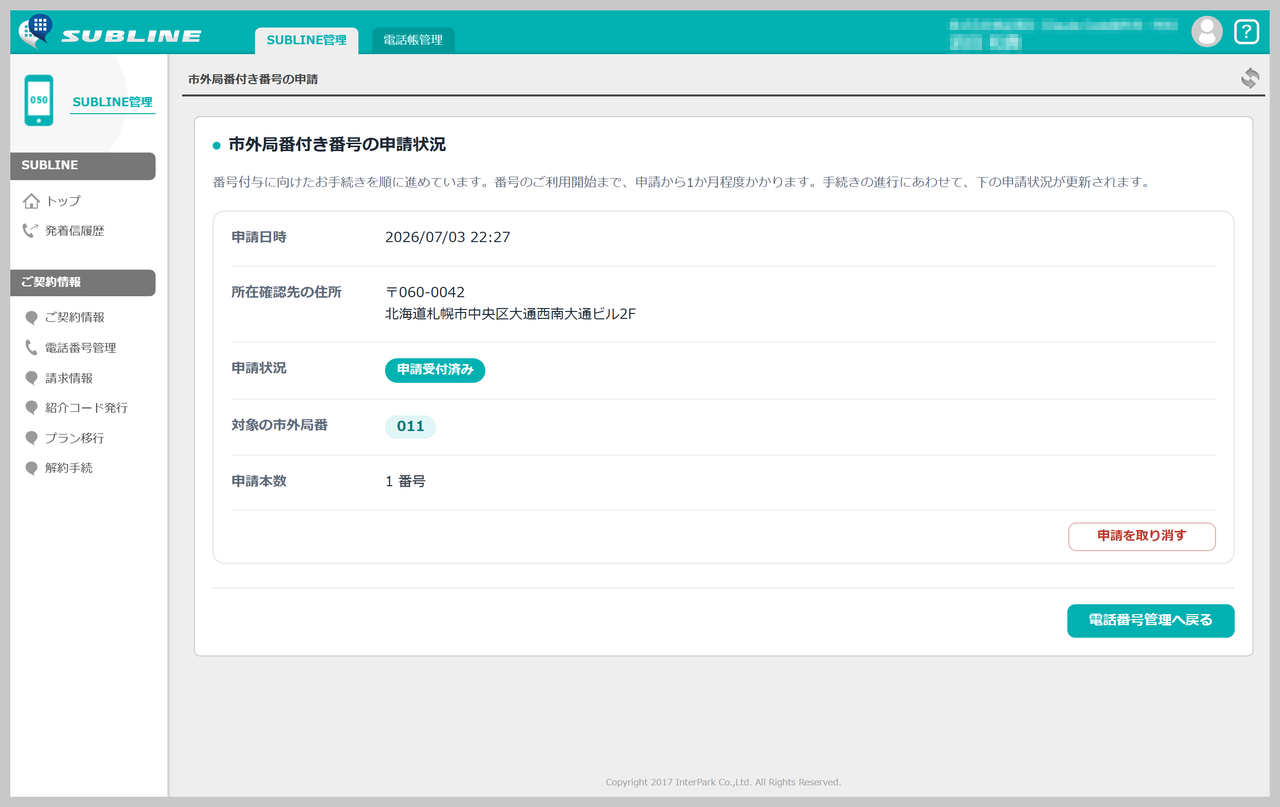
Task: Click the 申請を取り消す button
Action: (x=1142, y=536)
